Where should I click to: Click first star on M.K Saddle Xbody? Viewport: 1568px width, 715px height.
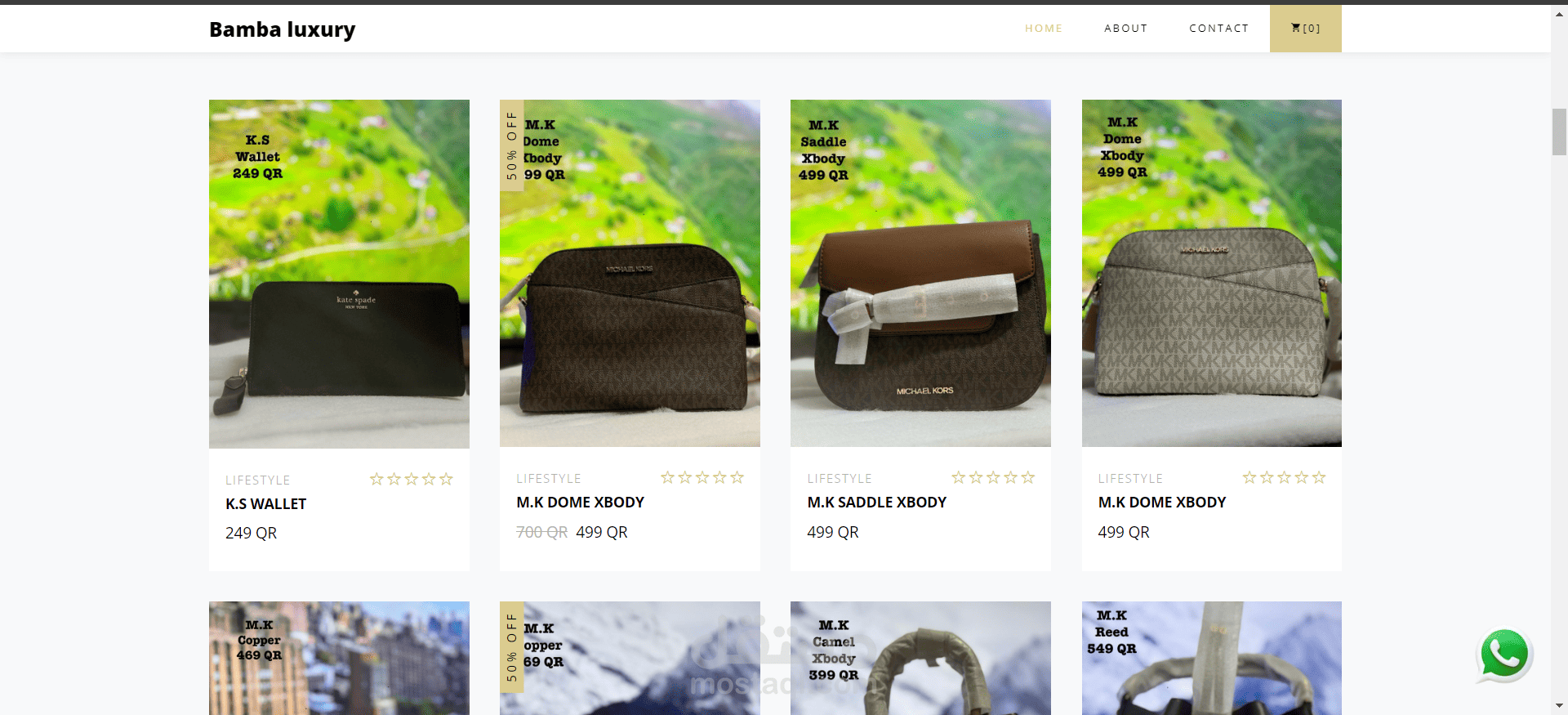pyautogui.click(x=959, y=478)
